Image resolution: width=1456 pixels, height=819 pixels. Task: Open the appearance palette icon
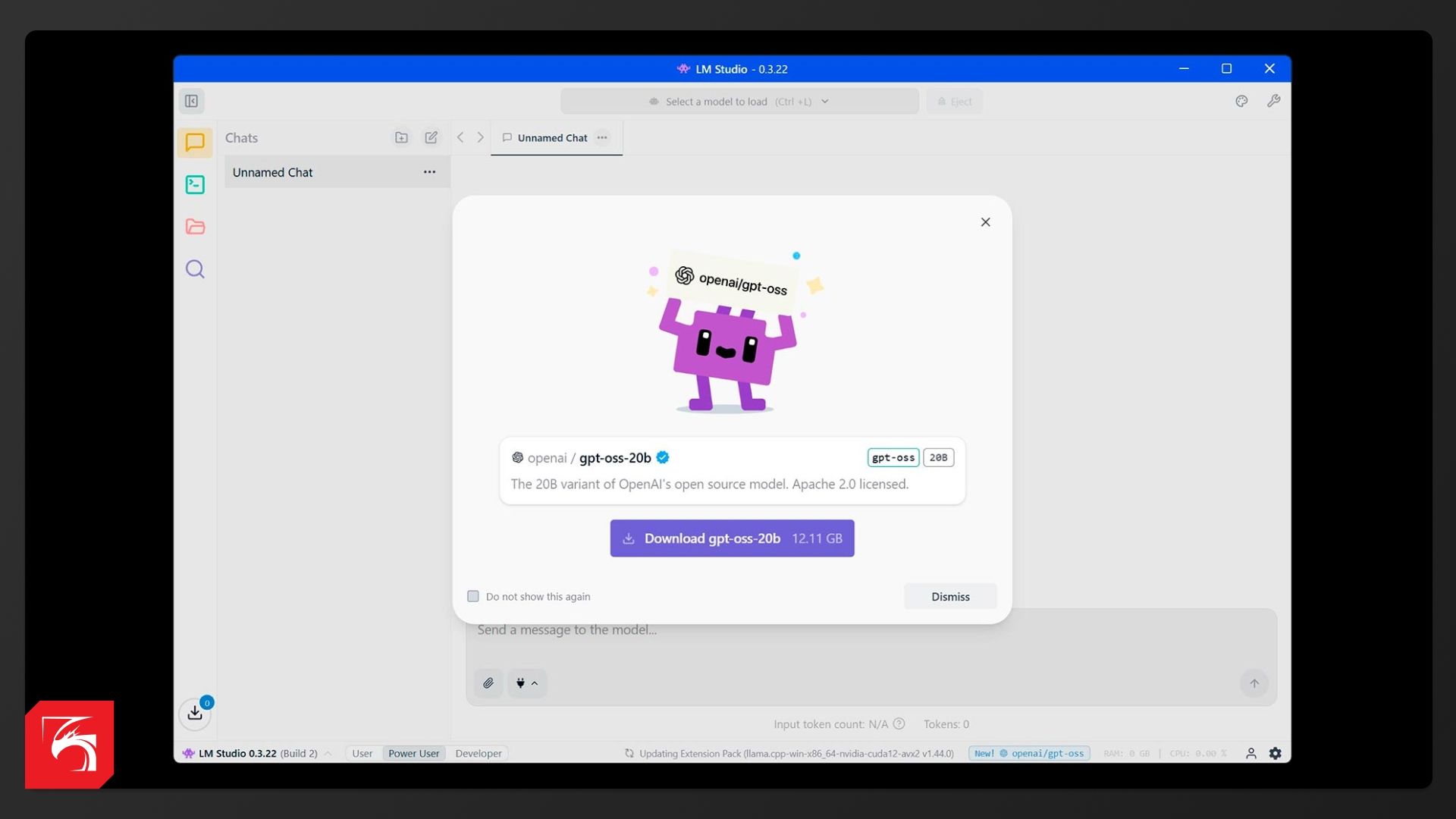tap(1241, 101)
